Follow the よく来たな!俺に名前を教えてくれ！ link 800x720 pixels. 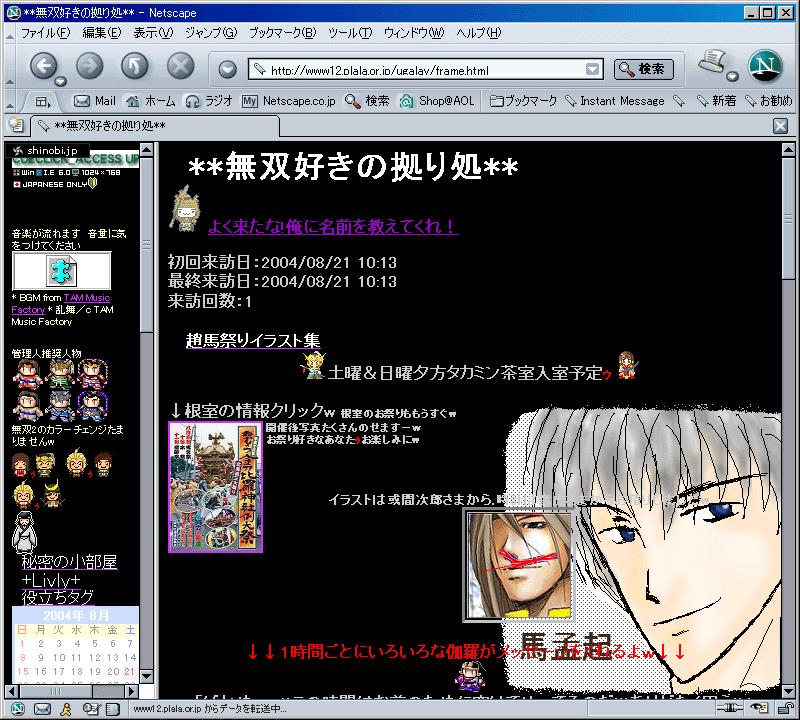pyautogui.click(x=333, y=226)
